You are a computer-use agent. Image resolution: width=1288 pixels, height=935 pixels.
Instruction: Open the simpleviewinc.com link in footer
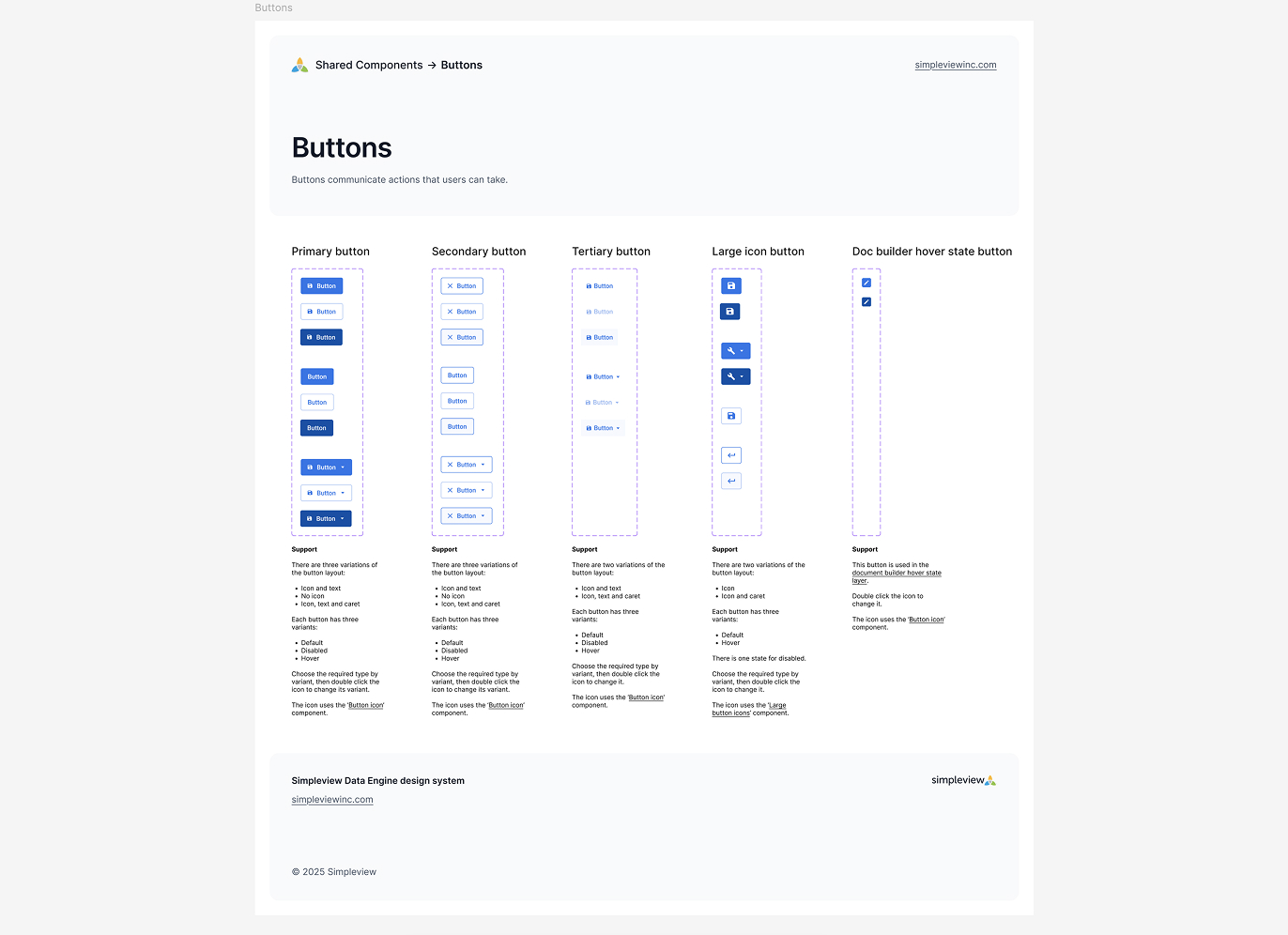(x=331, y=800)
